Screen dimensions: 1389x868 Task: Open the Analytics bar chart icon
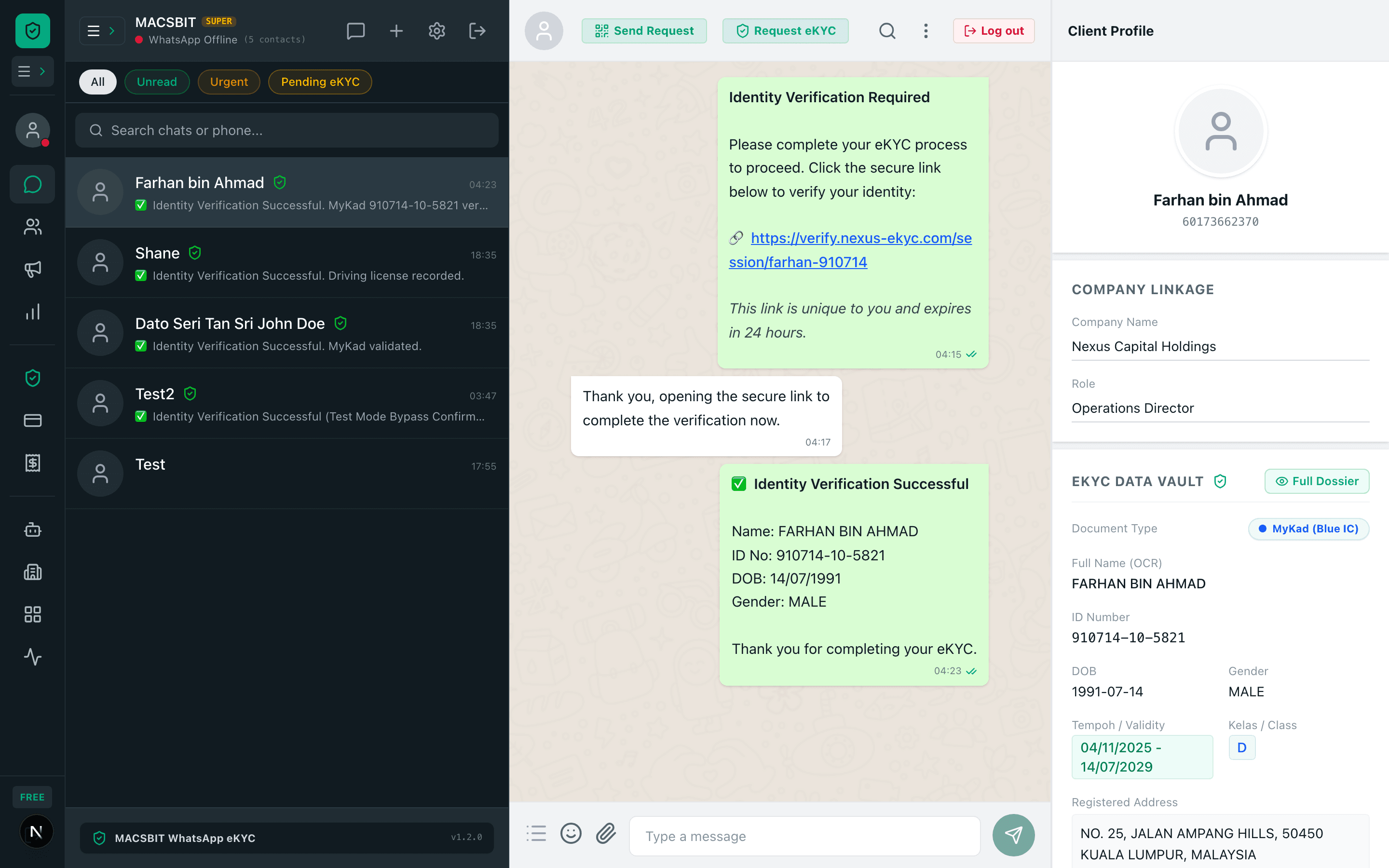(33, 312)
